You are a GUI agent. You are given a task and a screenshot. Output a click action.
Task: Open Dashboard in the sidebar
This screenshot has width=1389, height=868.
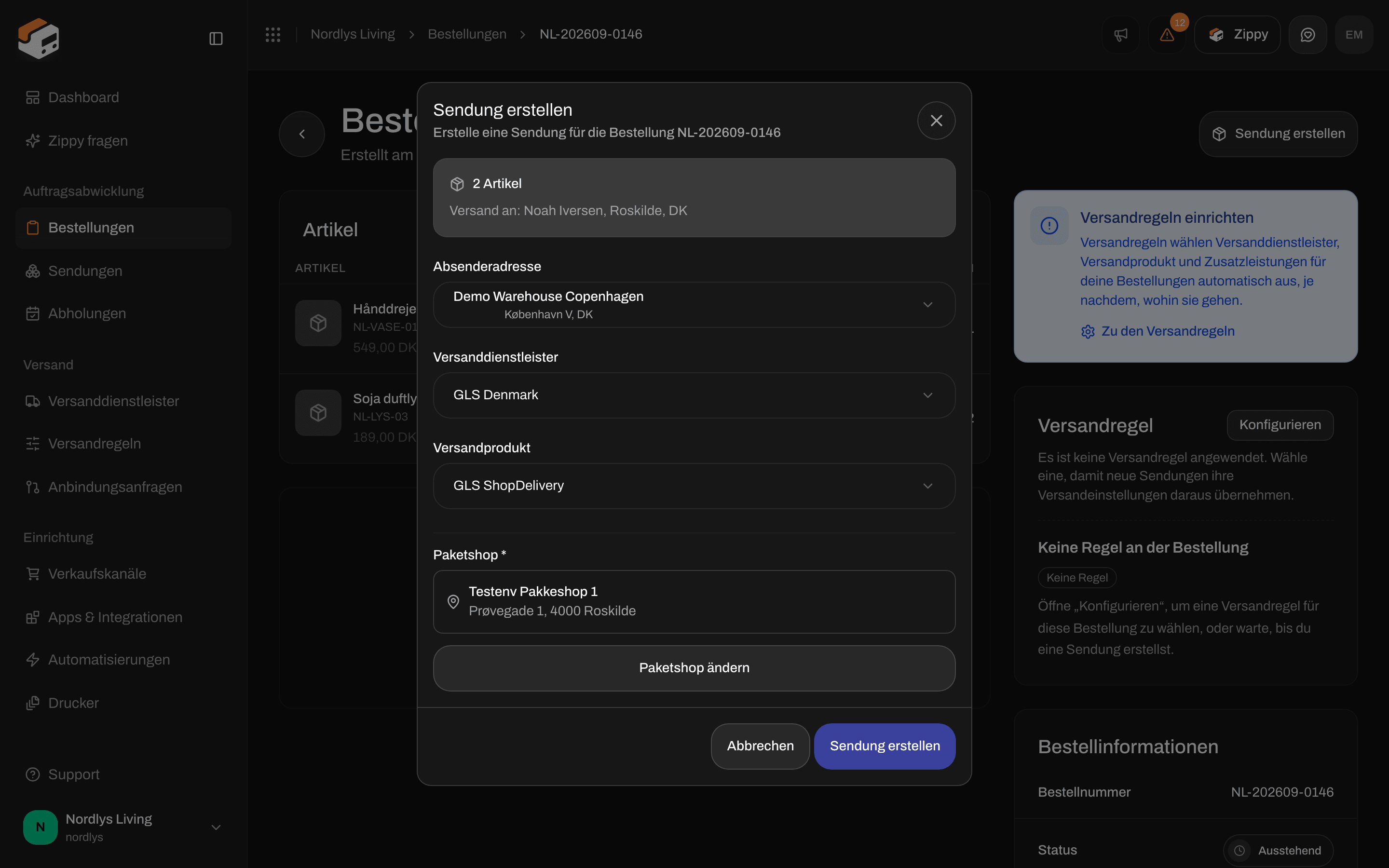tap(123, 97)
